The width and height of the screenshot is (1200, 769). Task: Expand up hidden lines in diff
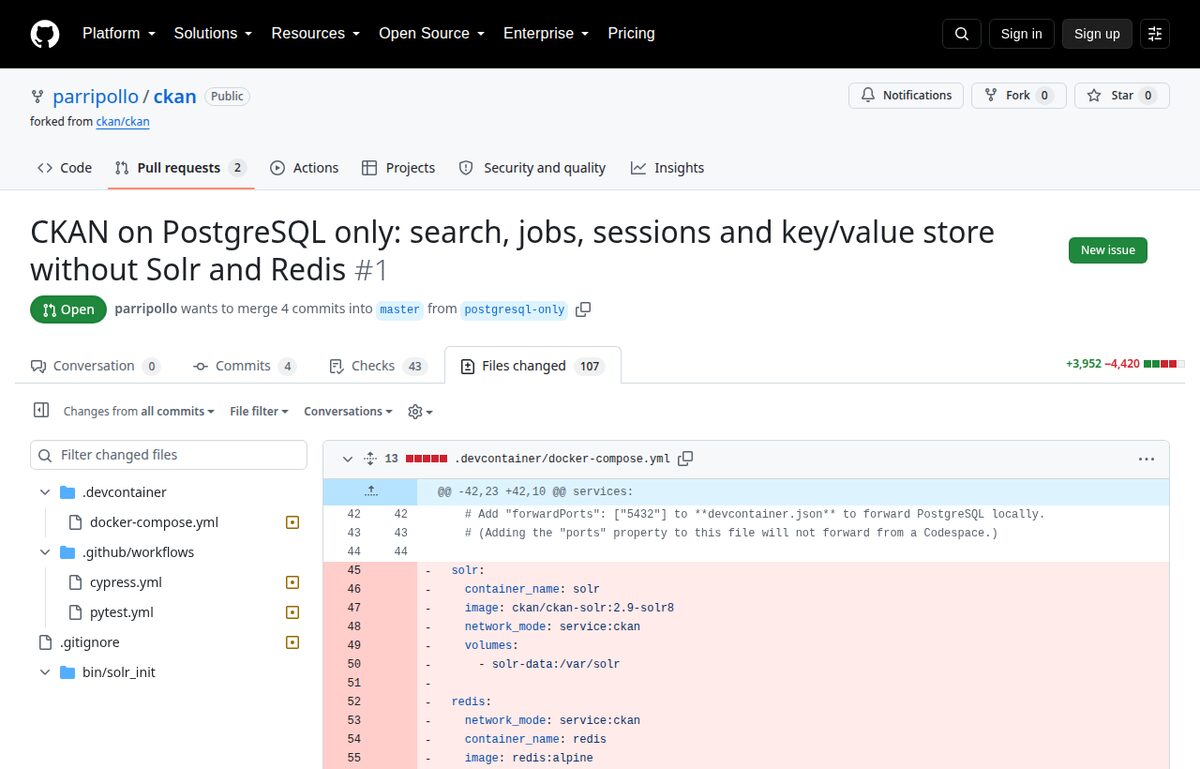point(370,491)
